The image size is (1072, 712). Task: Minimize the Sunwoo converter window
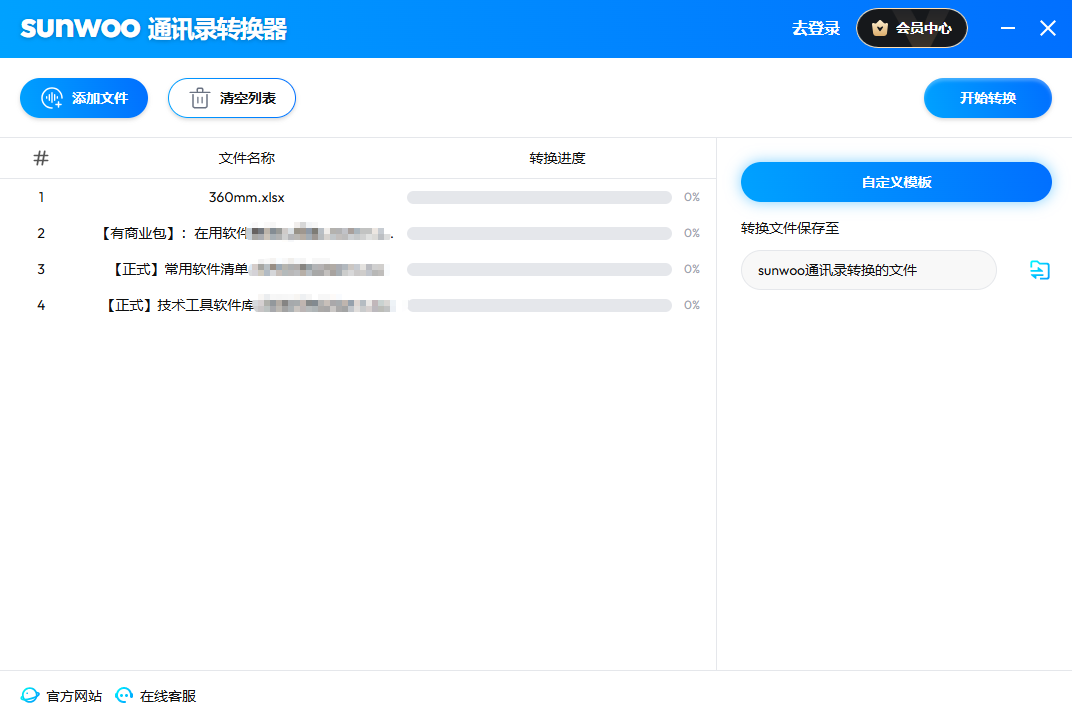click(x=1009, y=28)
